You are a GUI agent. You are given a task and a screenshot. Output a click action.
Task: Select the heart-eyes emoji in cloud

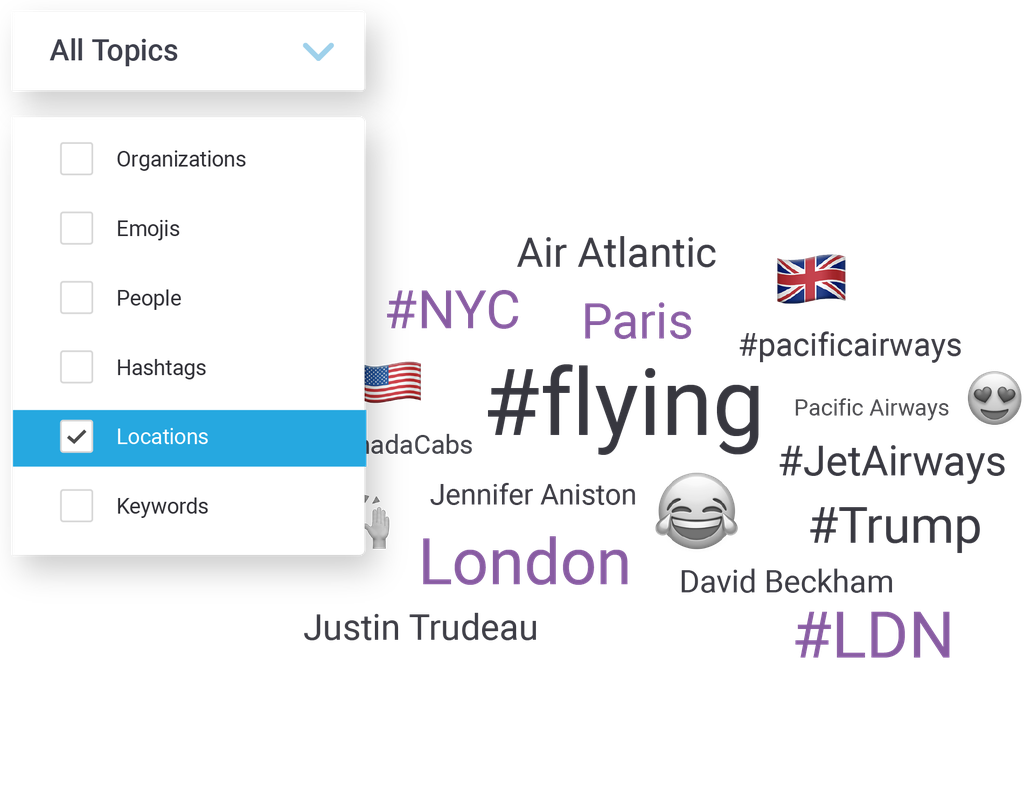tap(994, 398)
